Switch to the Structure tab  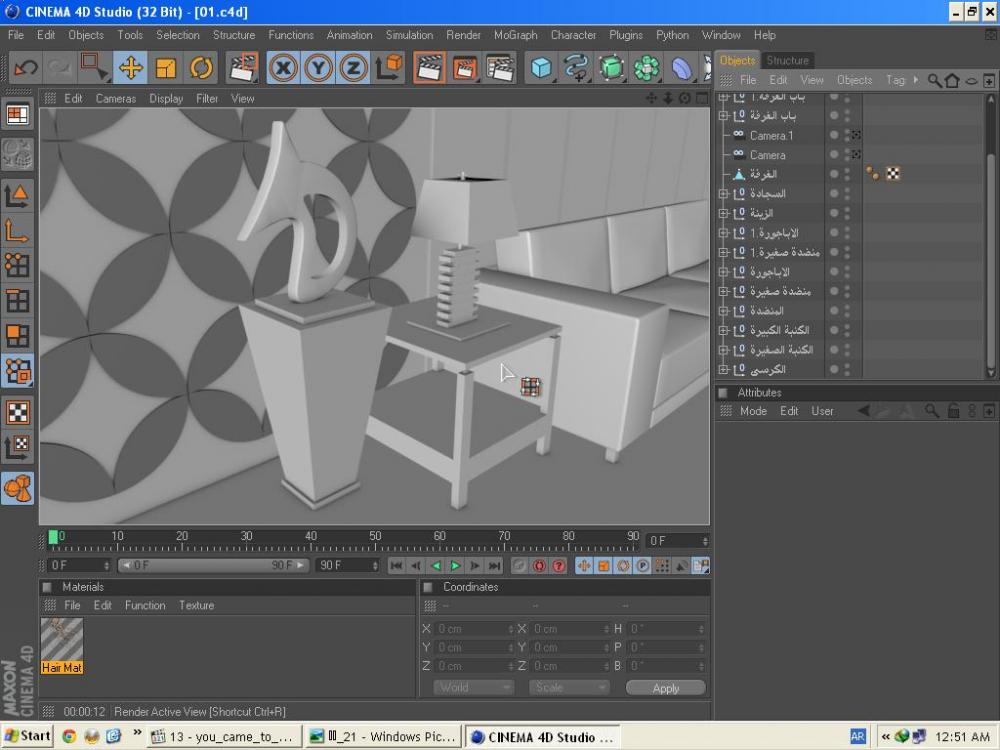pyautogui.click(x=787, y=60)
